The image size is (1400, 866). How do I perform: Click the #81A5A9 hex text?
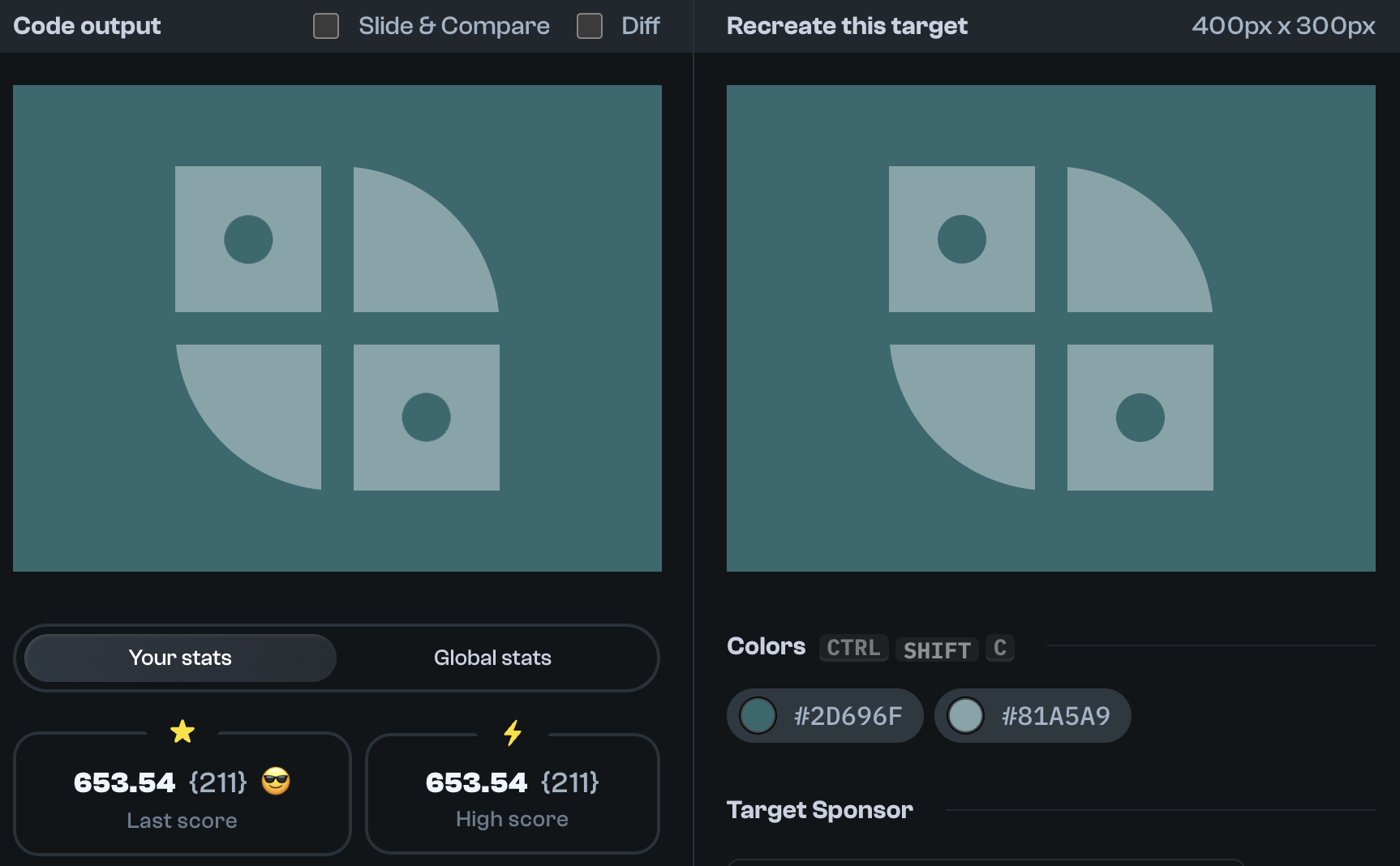point(1055,716)
